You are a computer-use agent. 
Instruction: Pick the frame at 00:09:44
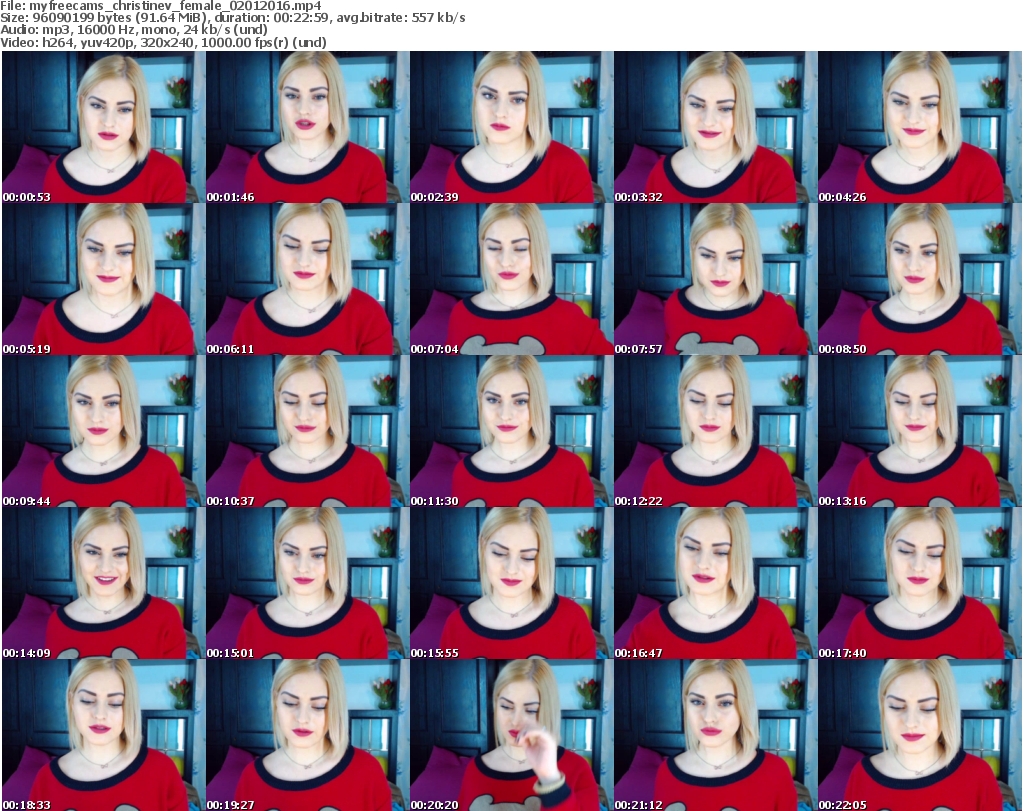click(x=103, y=432)
